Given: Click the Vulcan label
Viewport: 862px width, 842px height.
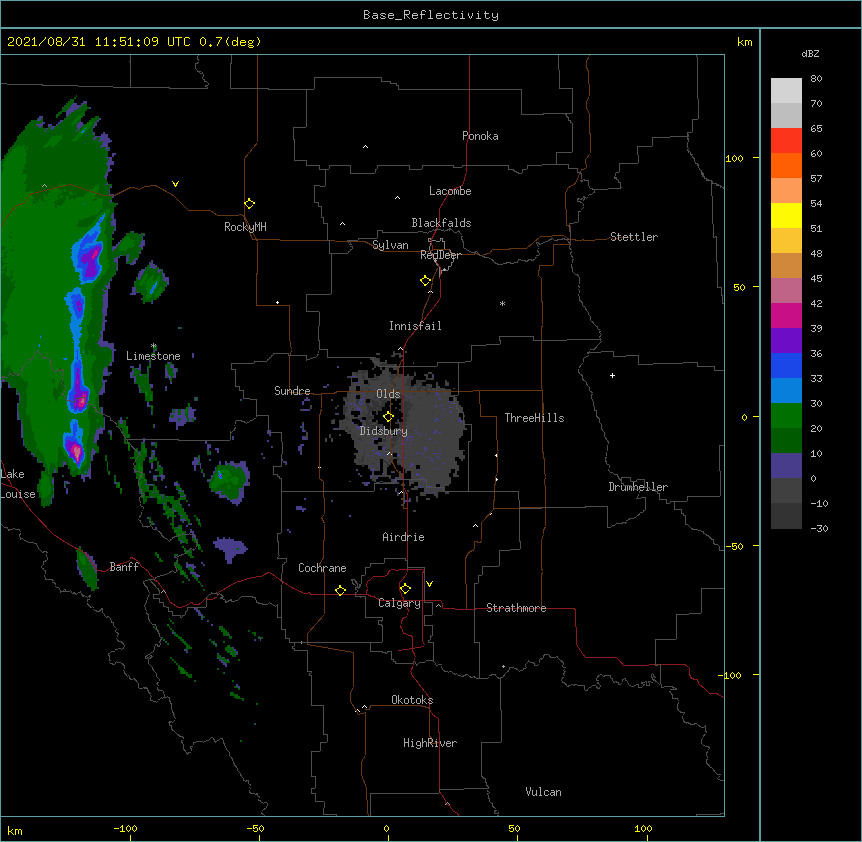Looking at the screenshot, I should pos(543,792).
